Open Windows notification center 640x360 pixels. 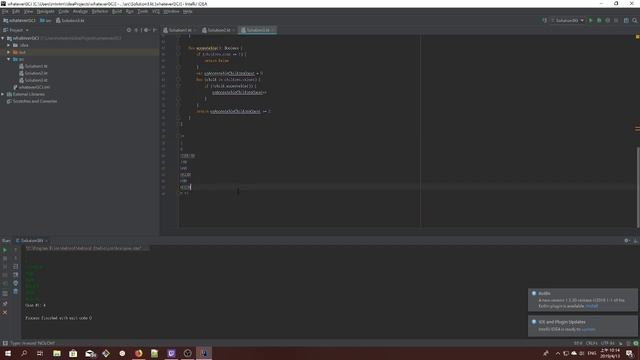pos(630,353)
